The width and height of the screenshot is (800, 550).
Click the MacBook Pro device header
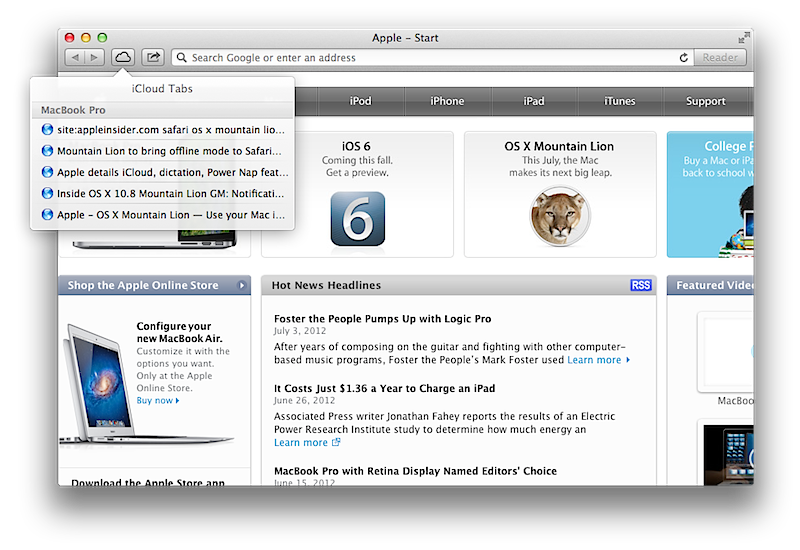coord(162,110)
